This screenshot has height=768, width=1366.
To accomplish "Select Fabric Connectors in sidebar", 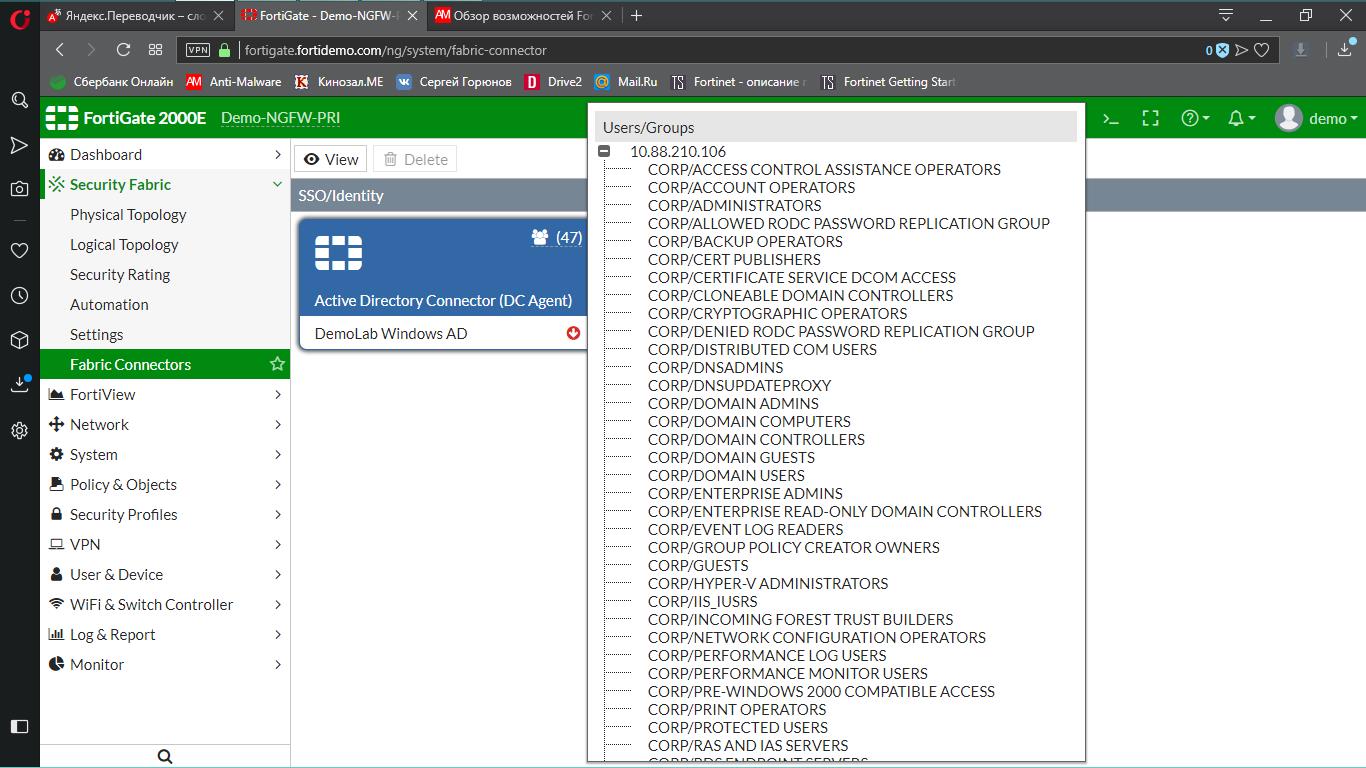I will [165, 364].
